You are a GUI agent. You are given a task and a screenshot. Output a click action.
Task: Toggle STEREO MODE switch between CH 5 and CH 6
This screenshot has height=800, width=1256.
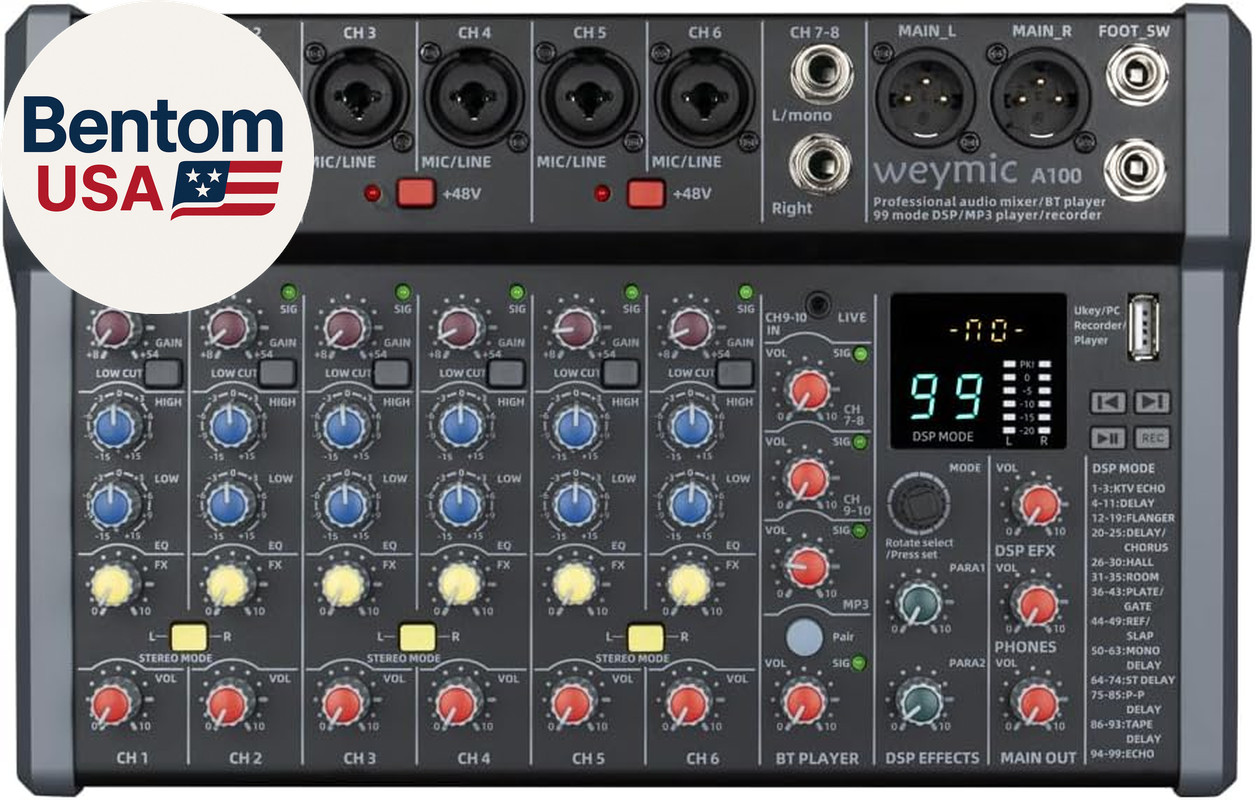coord(646,637)
